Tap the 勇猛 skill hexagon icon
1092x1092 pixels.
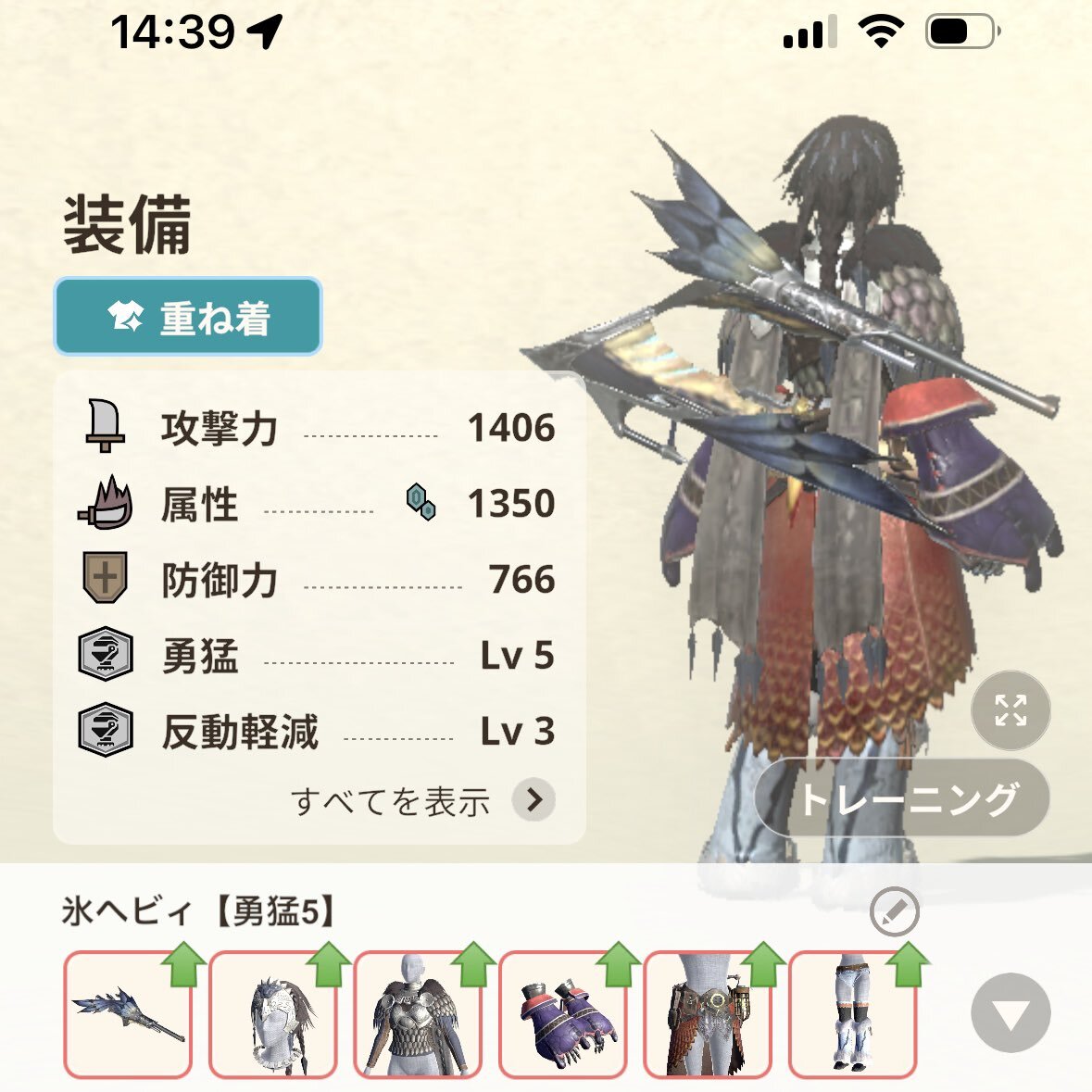(106, 653)
